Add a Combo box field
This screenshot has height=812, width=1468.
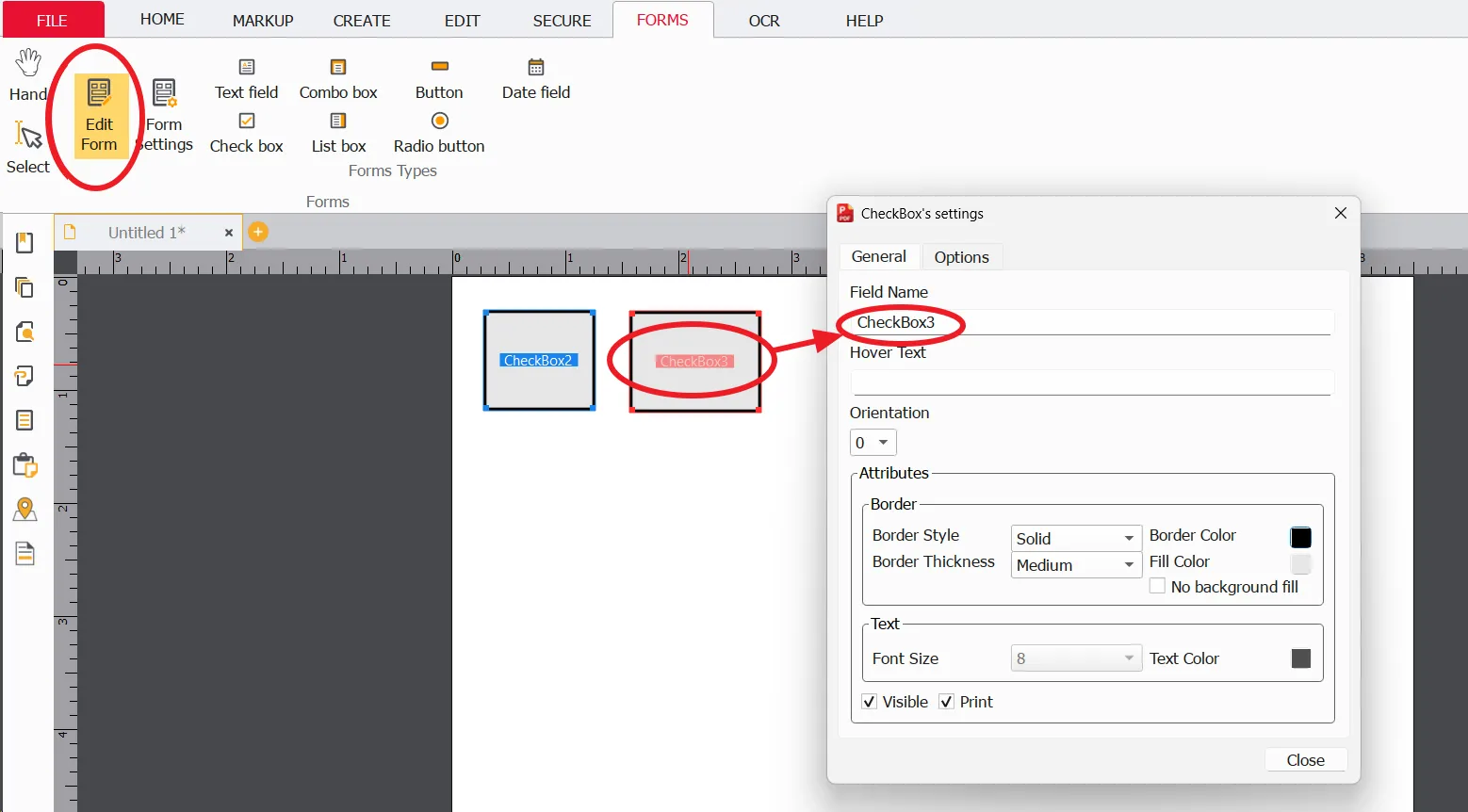point(338,79)
